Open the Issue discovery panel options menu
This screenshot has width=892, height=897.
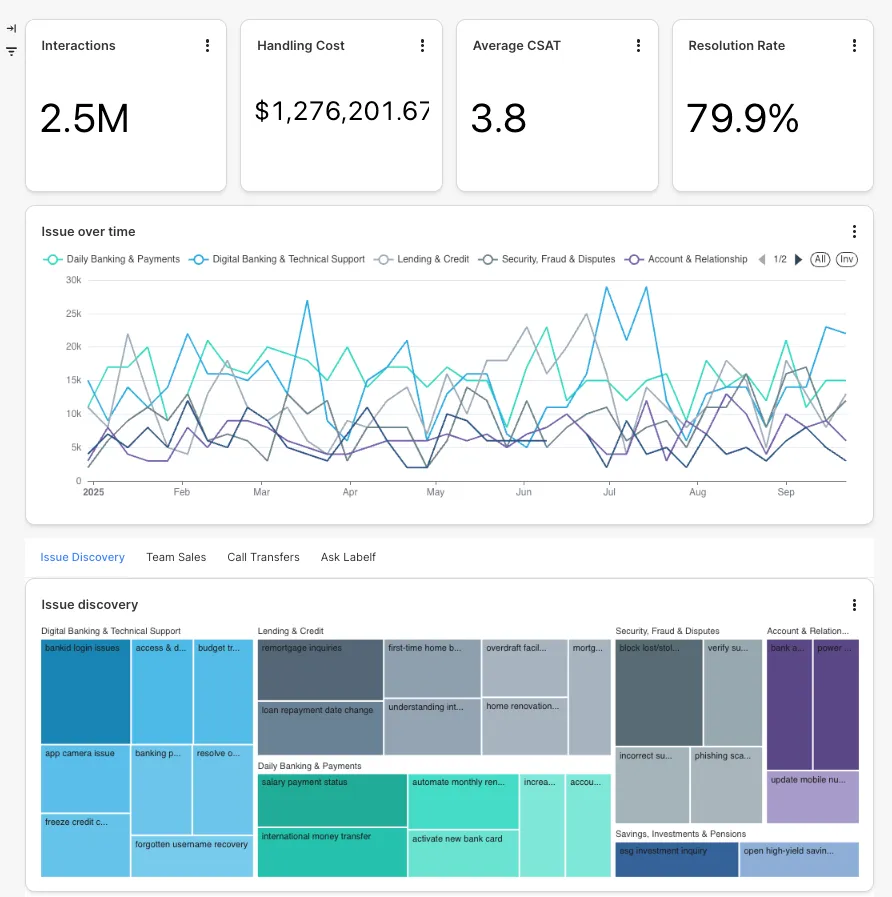point(854,605)
